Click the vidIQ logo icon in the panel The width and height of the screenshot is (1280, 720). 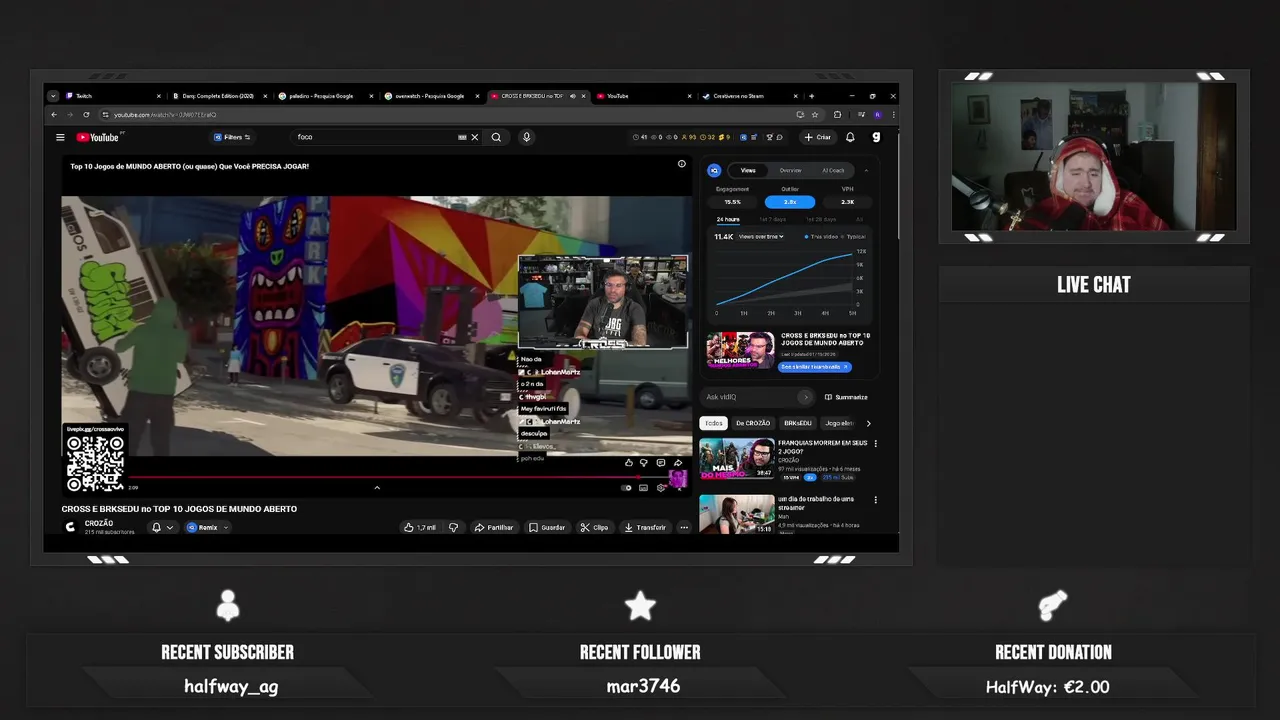click(714, 171)
